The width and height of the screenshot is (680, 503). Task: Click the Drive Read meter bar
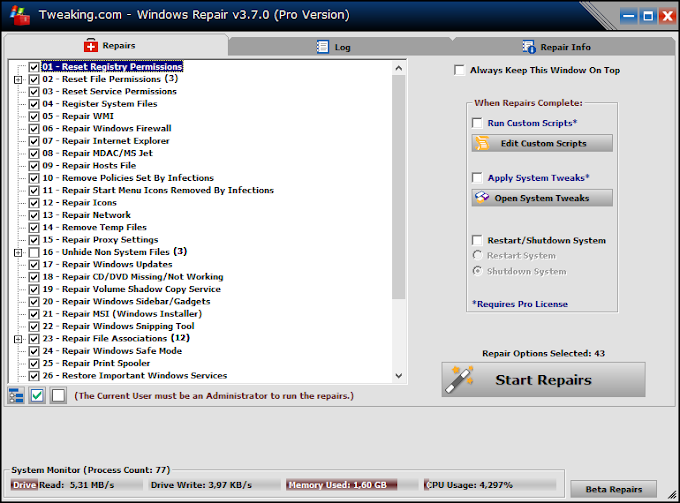coord(76,485)
